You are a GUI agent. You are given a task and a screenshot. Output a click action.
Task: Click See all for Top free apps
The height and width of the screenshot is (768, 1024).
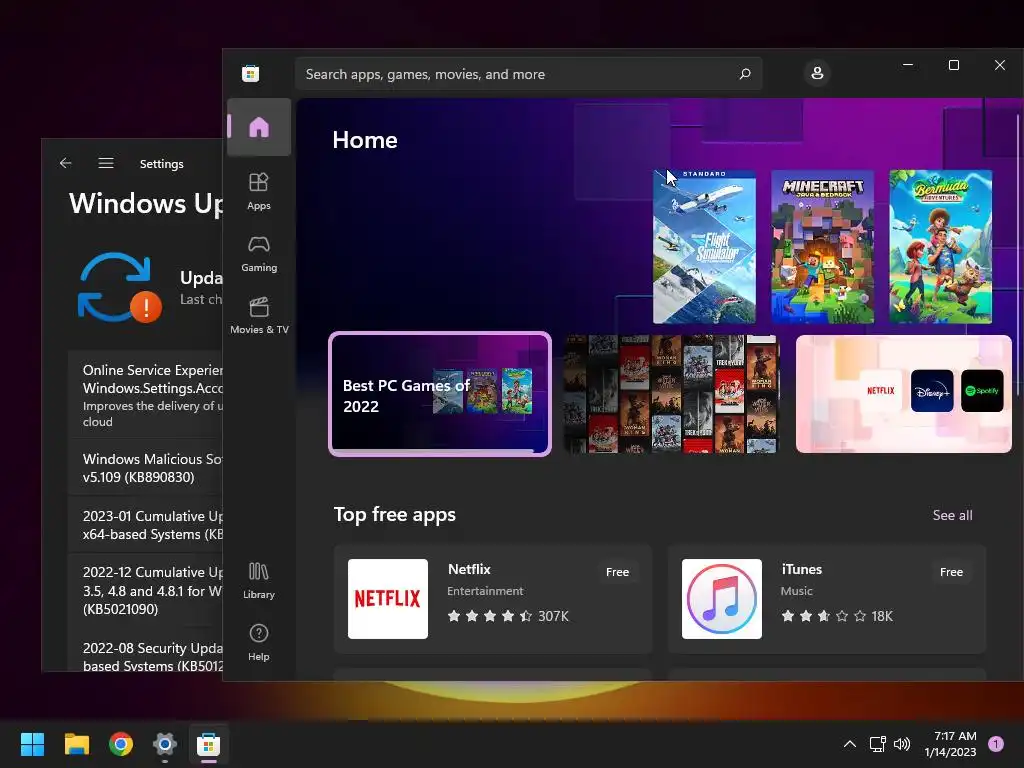click(952, 515)
